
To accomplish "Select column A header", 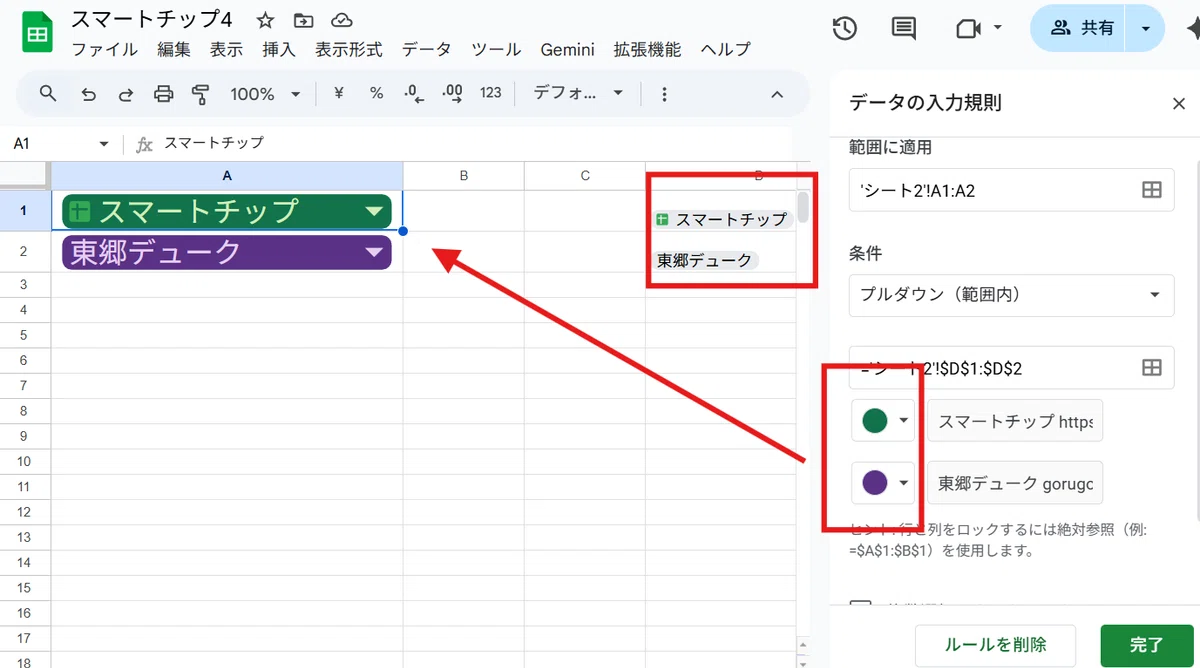I will (227, 175).
